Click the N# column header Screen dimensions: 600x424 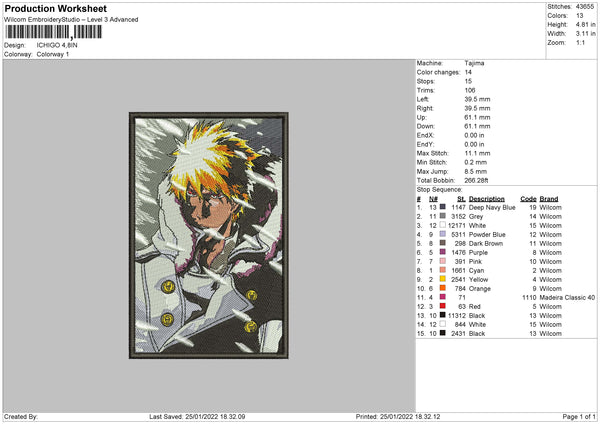[x=433, y=199]
